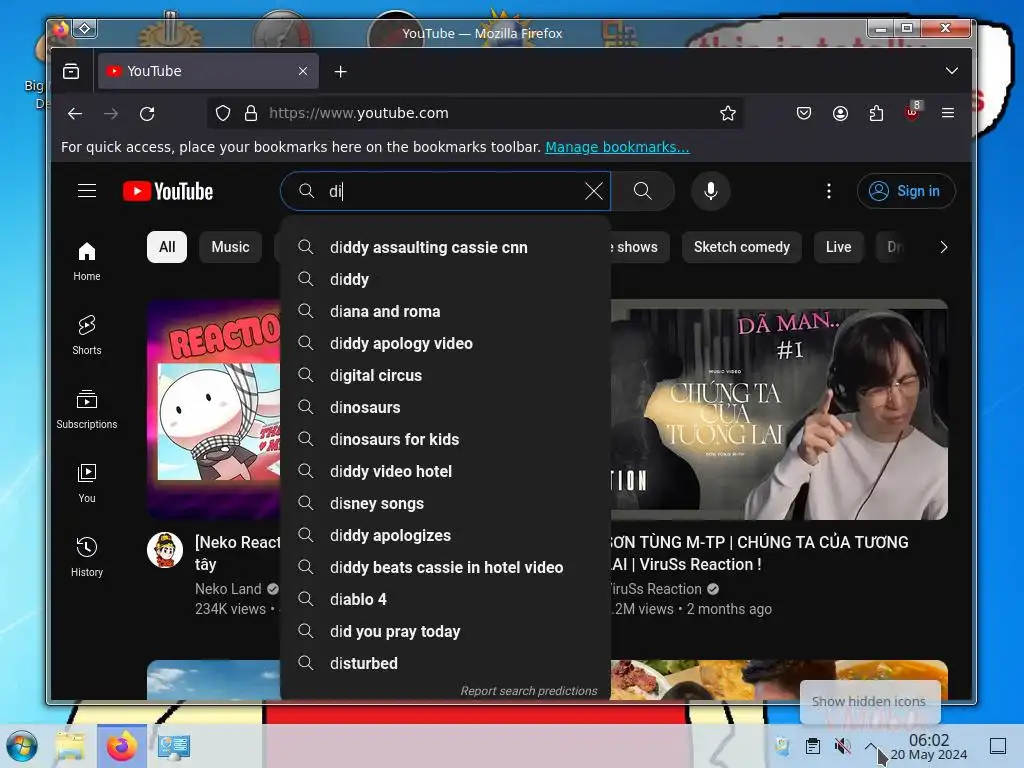1024x768 pixels.
Task: Choose the 'dinosaurs' suggestion
Action: [x=445, y=407]
